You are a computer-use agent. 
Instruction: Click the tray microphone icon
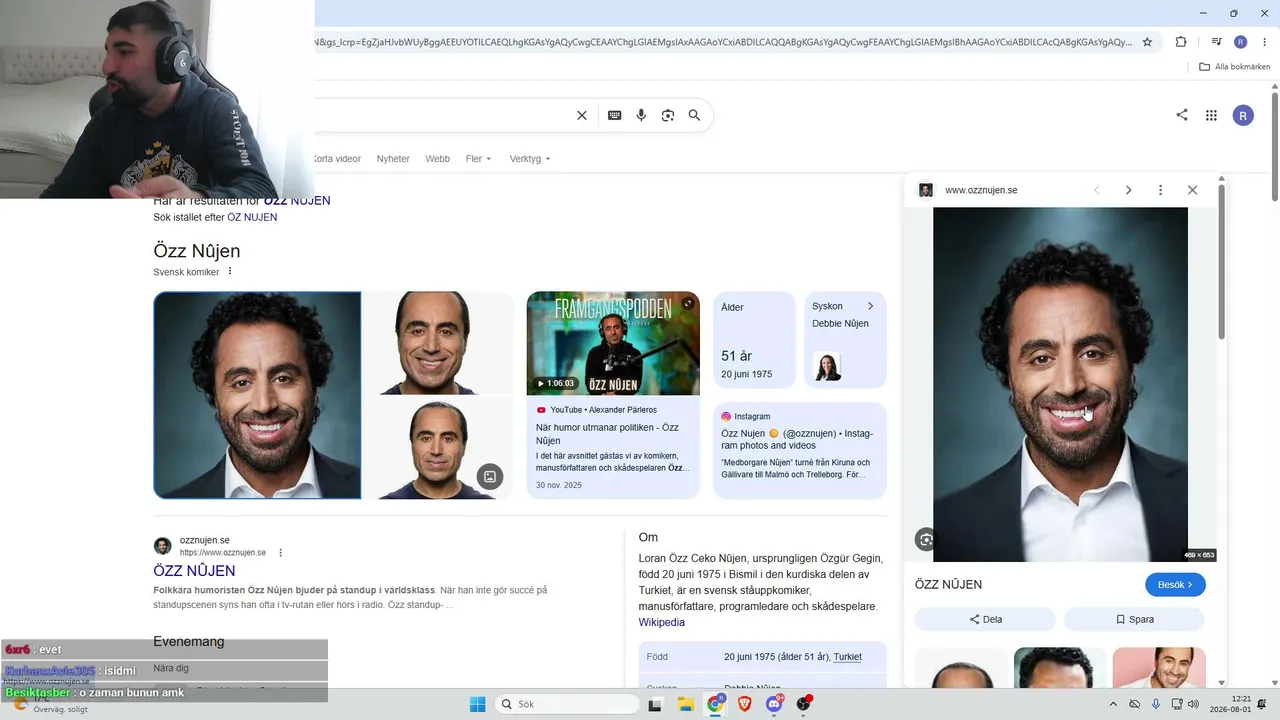tap(1156, 704)
